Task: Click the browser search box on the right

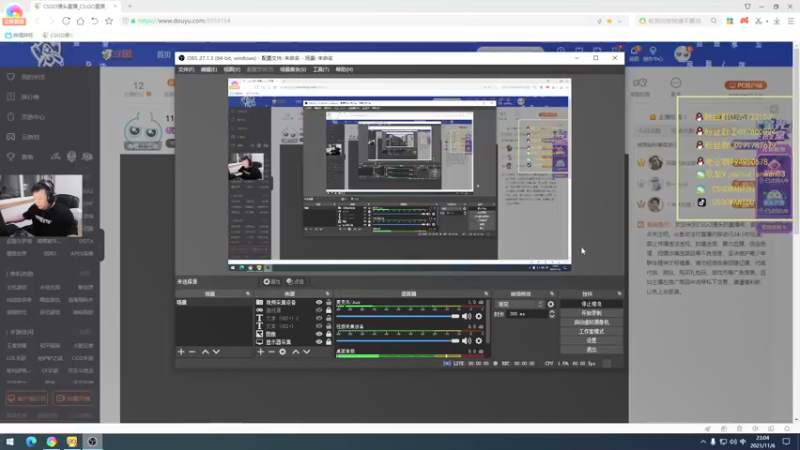Action: (x=678, y=21)
